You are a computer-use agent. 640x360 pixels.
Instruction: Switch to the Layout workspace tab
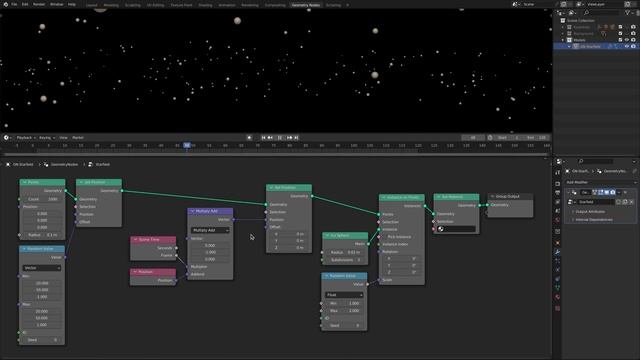pyautogui.click(x=91, y=5)
